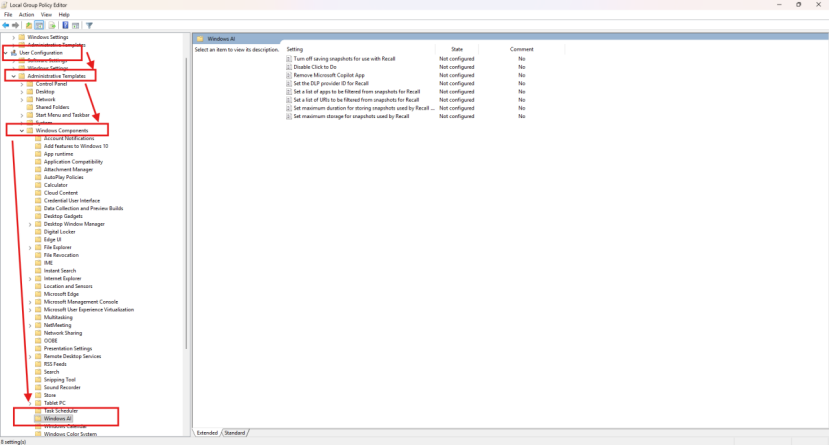Expand the Microsoft Management Console chevron

point(30,302)
